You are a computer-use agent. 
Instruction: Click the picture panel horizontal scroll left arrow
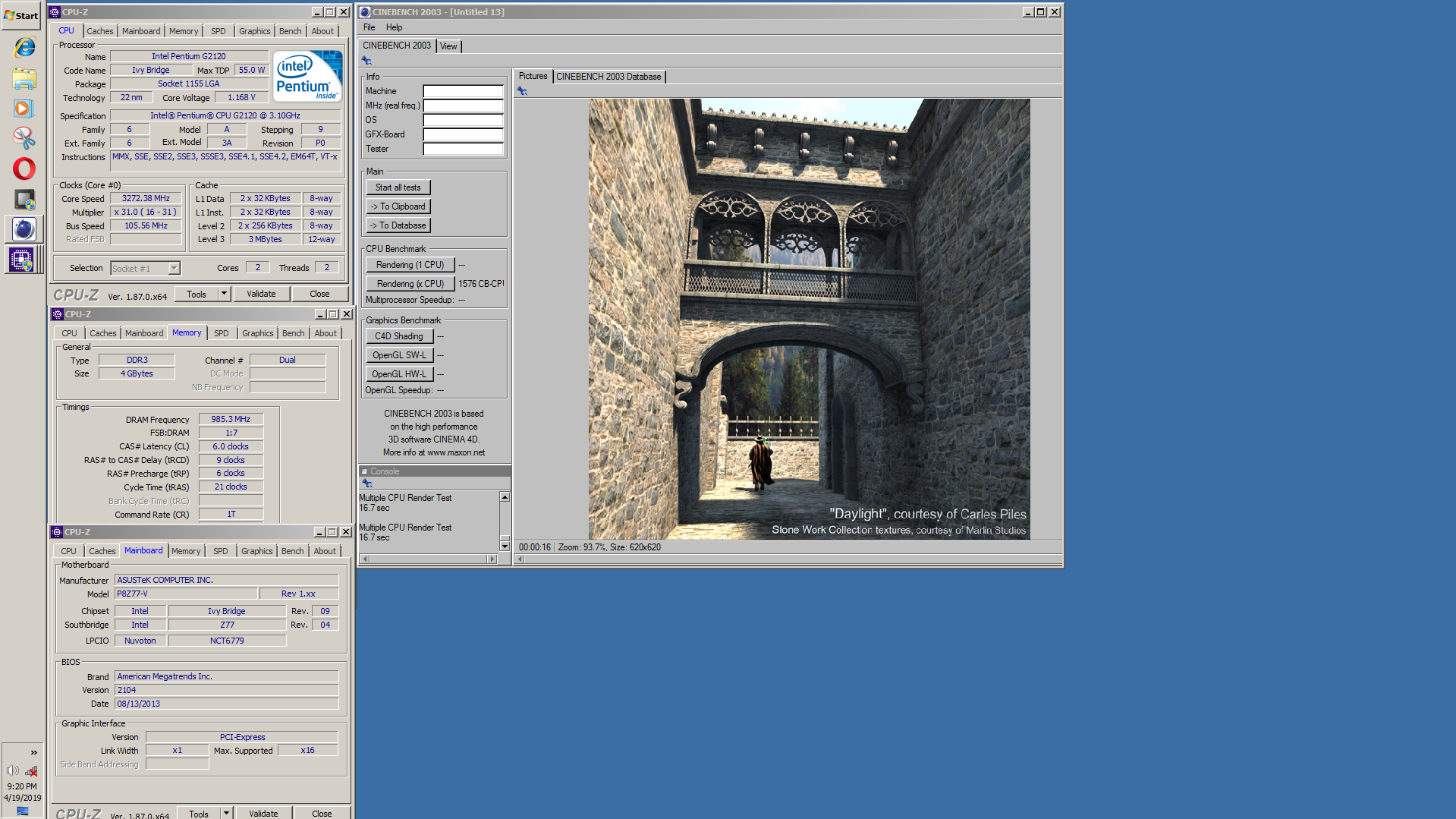[x=520, y=559]
